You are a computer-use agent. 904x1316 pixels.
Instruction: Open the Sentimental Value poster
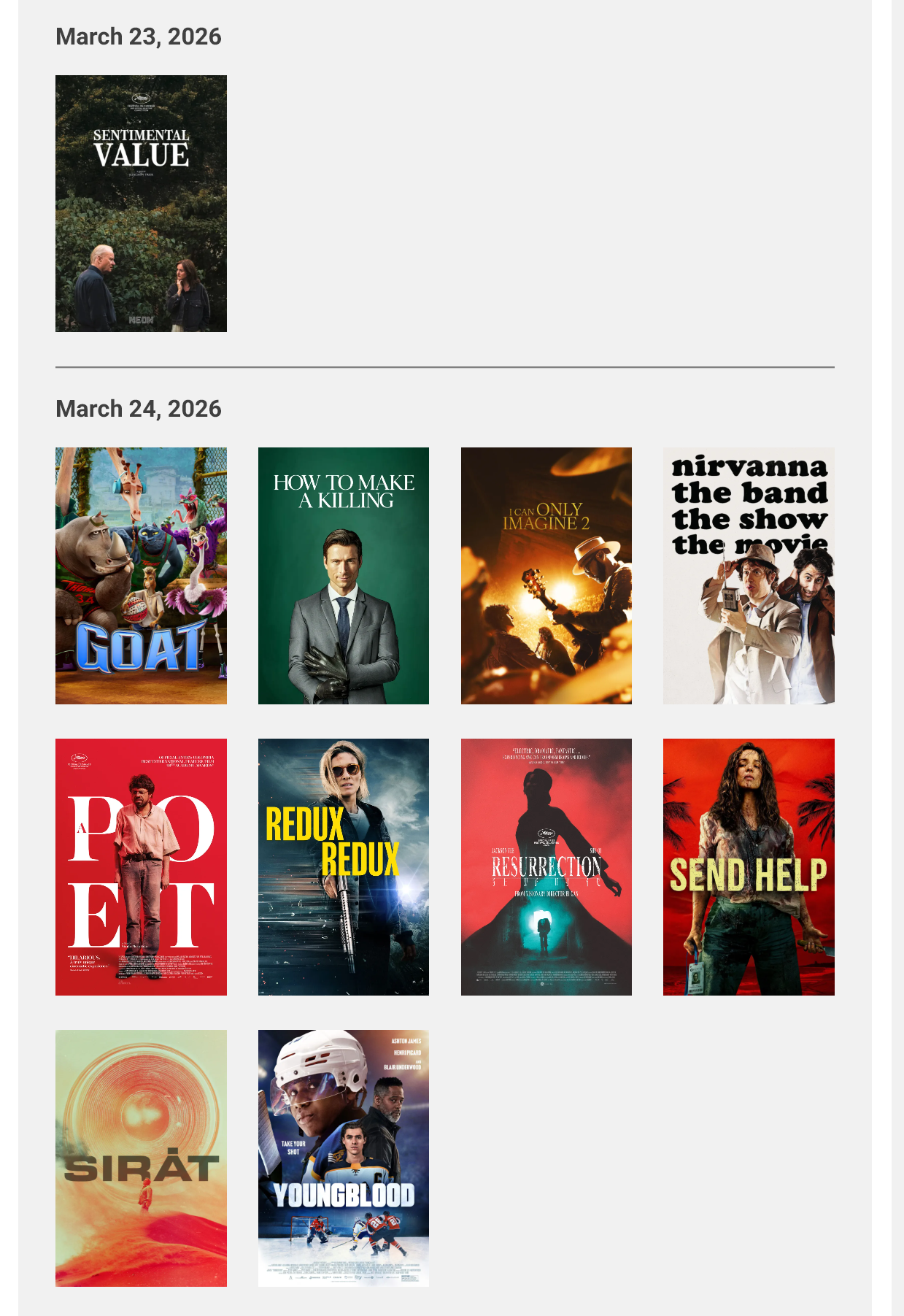pyautogui.click(x=141, y=204)
